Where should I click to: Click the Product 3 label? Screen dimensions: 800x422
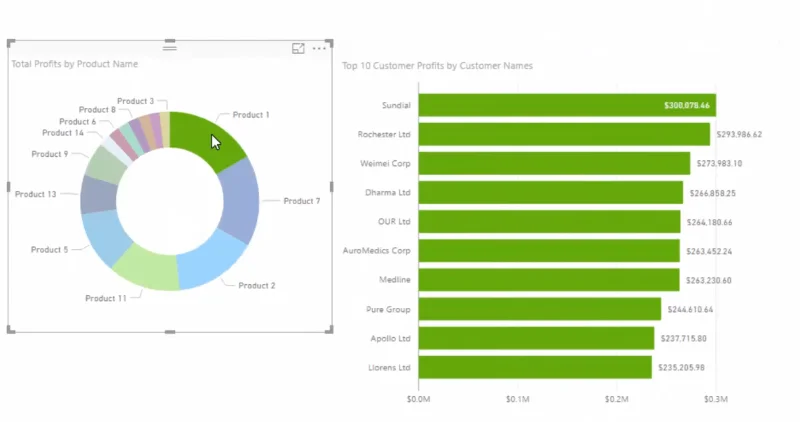135,101
